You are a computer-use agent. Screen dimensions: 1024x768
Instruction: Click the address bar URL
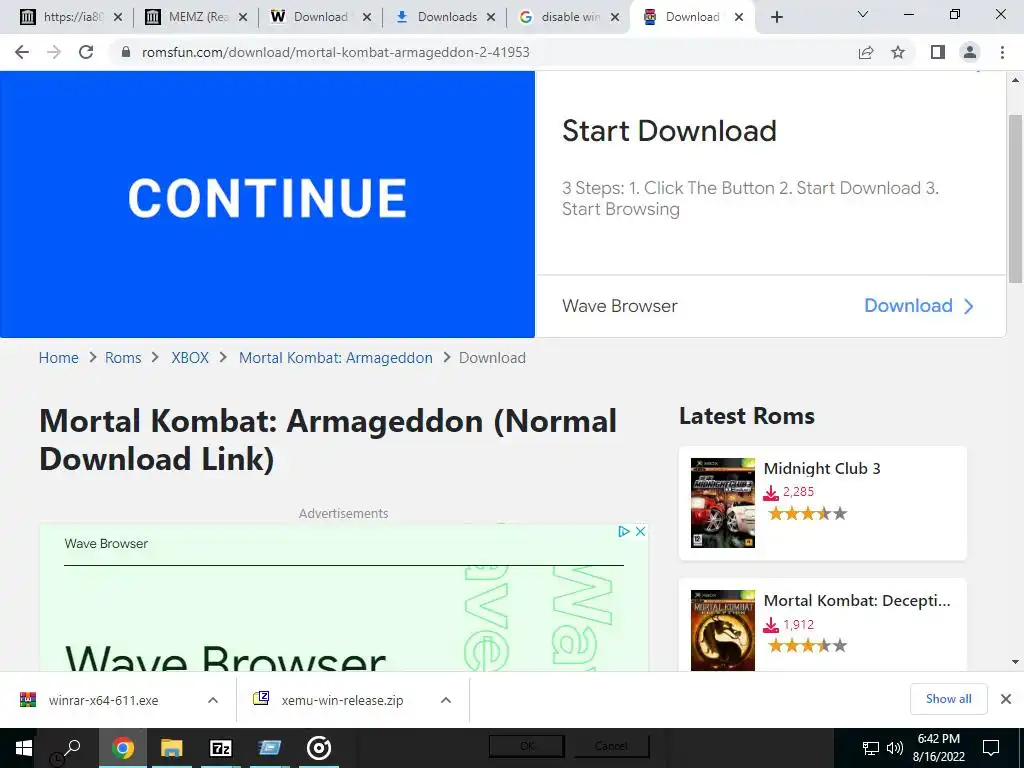pos(336,52)
